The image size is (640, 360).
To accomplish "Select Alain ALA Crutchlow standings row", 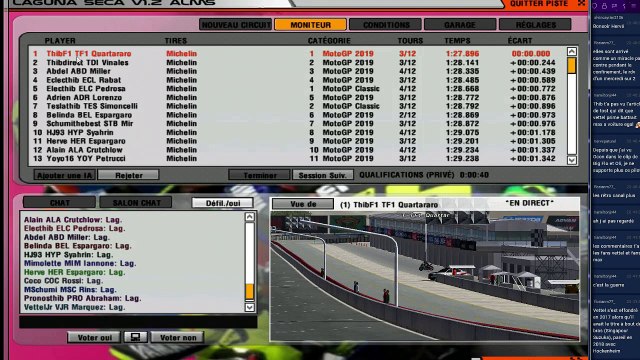I will [x=297, y=150].
